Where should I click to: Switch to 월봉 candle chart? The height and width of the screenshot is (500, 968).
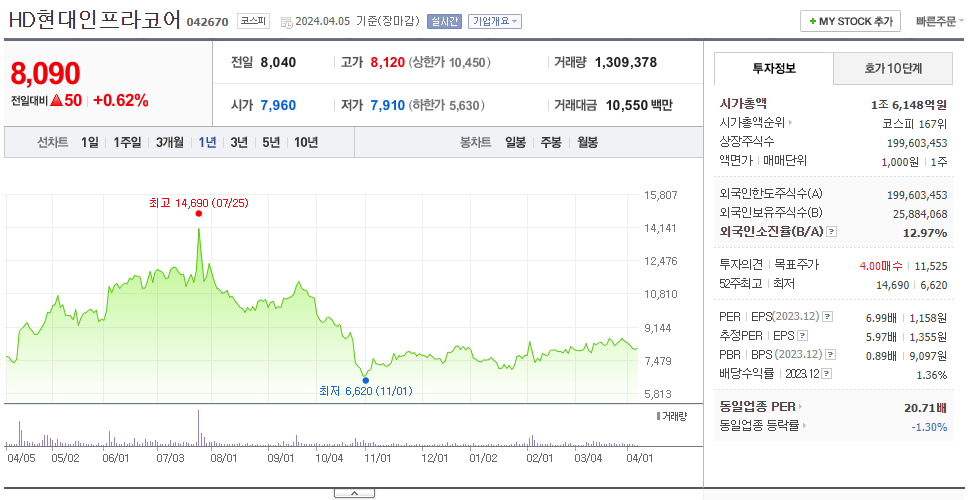[588, 143]
